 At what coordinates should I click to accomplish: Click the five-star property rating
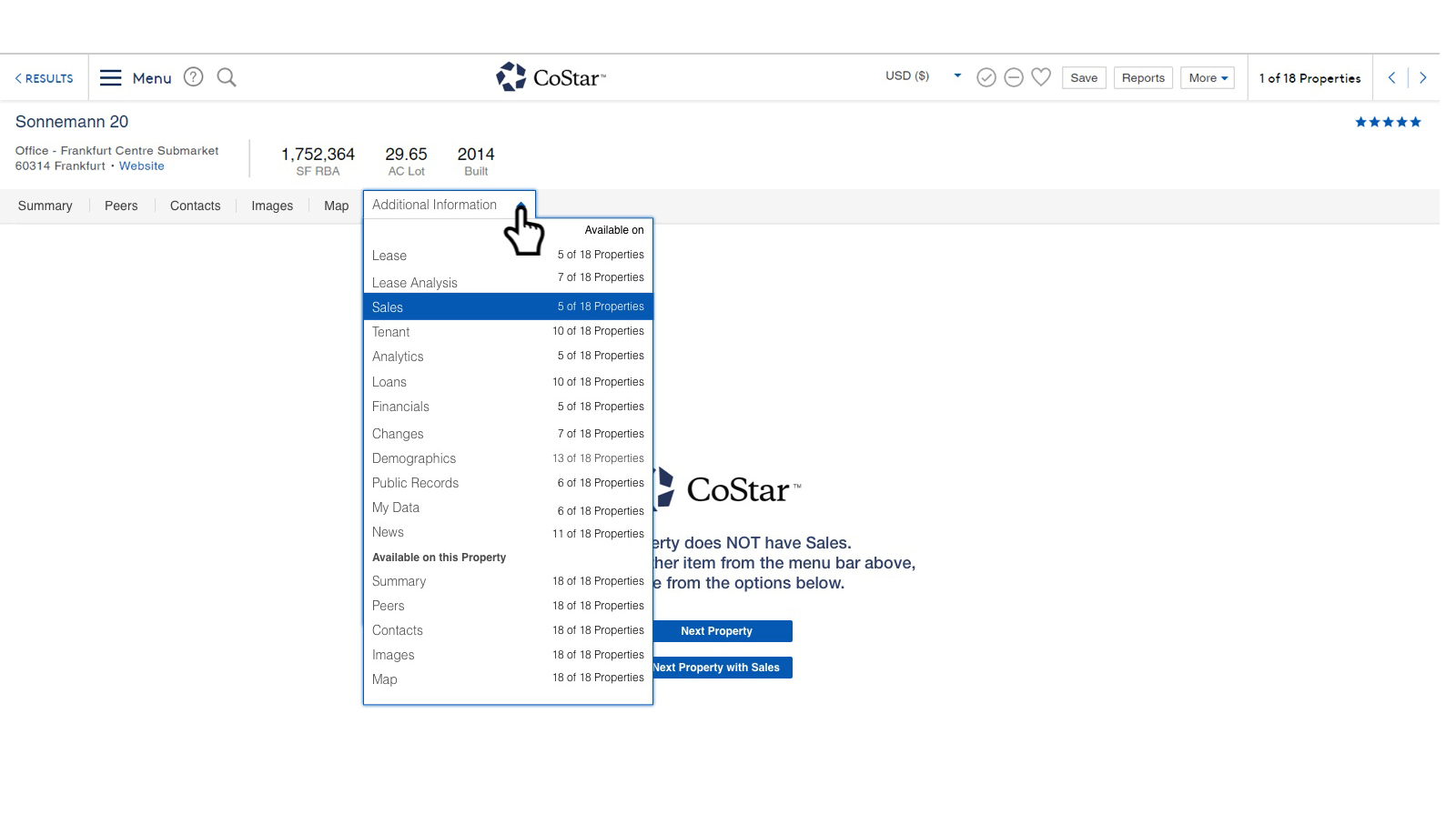coord(1388,122)
